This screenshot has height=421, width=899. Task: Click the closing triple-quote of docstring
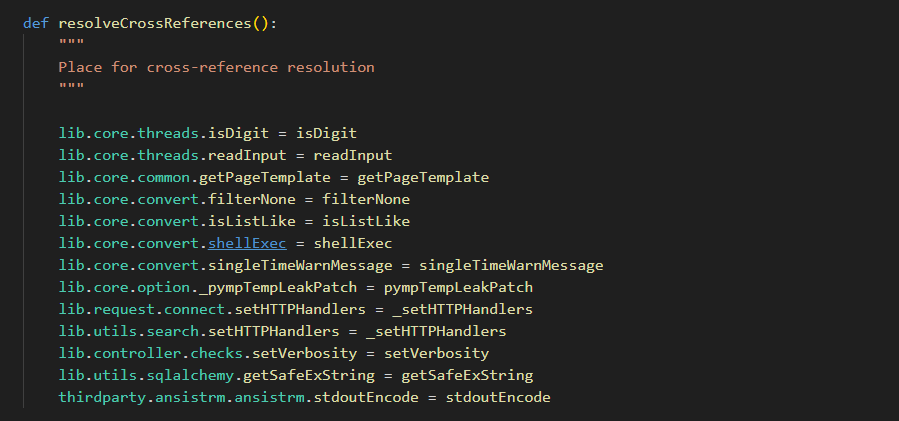(x=72, y=87)
